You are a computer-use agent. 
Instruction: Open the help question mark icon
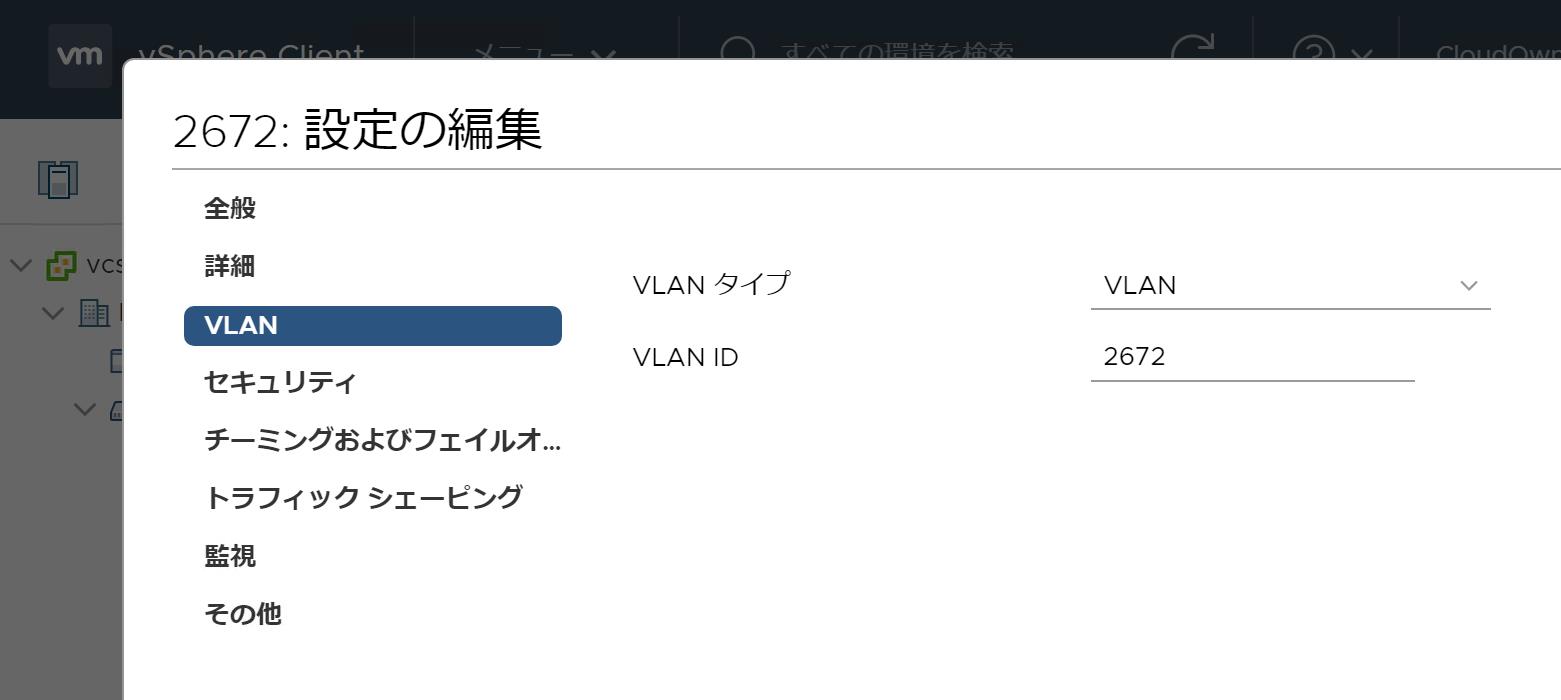point(1314,52)
